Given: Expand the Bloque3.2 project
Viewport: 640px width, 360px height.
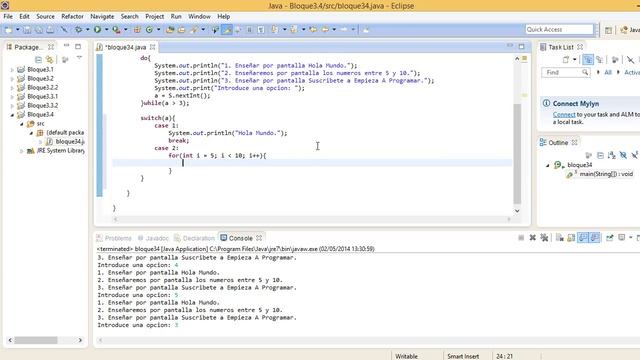Looking at the screenshot, I should 12,79.
